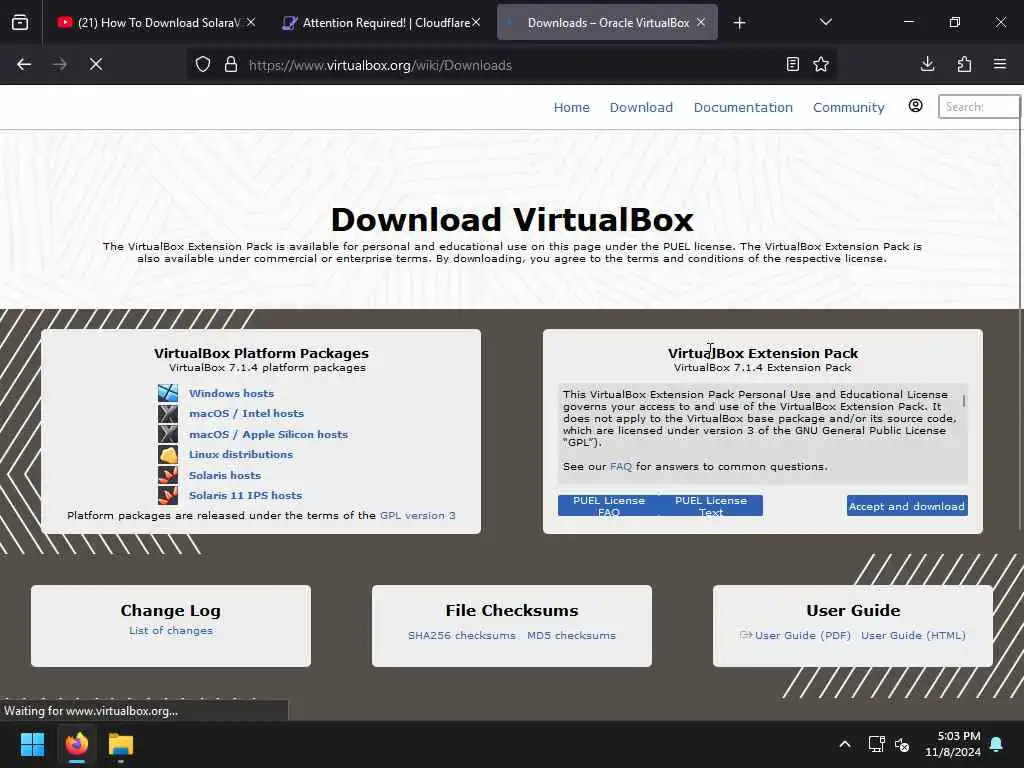
Task: Open the User Guide (PDF) link
Action: point(803,635)
